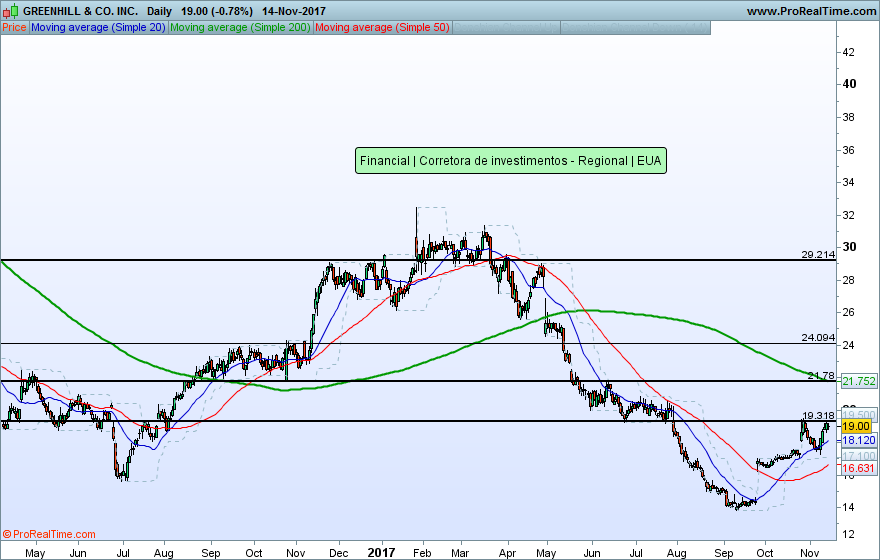Click the faded 17.100 price tag
The width and height of the screenshot is (880, 560).
[x=859, y=456]
